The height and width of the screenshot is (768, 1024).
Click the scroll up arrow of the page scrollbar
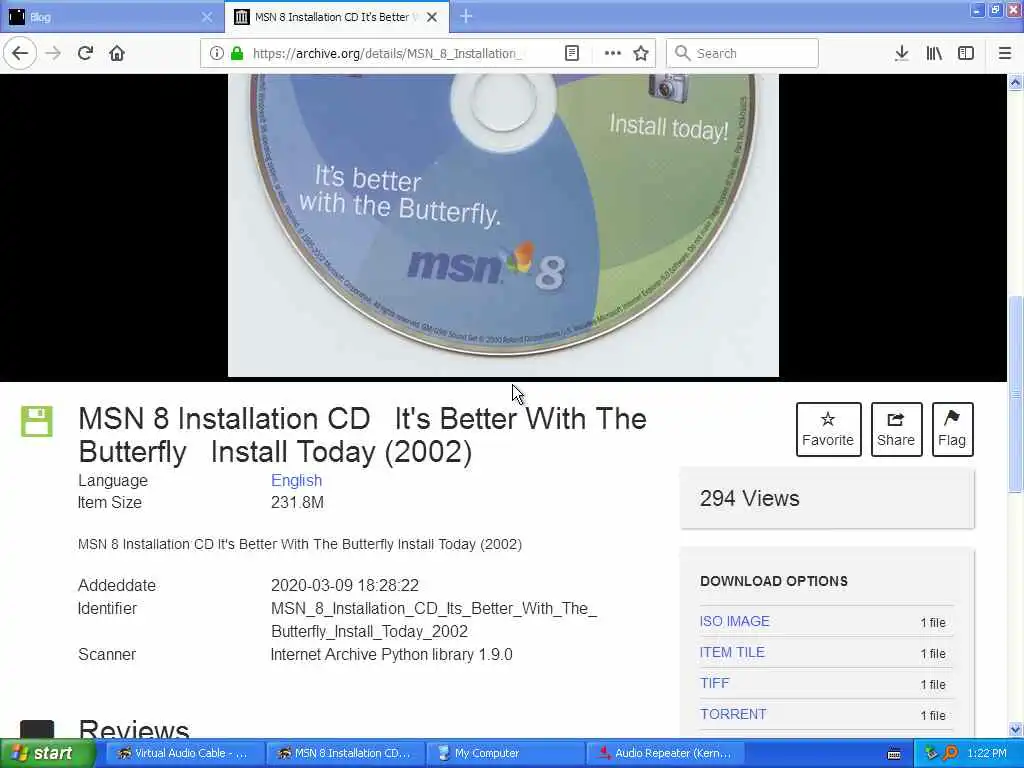coord(1016,83)
